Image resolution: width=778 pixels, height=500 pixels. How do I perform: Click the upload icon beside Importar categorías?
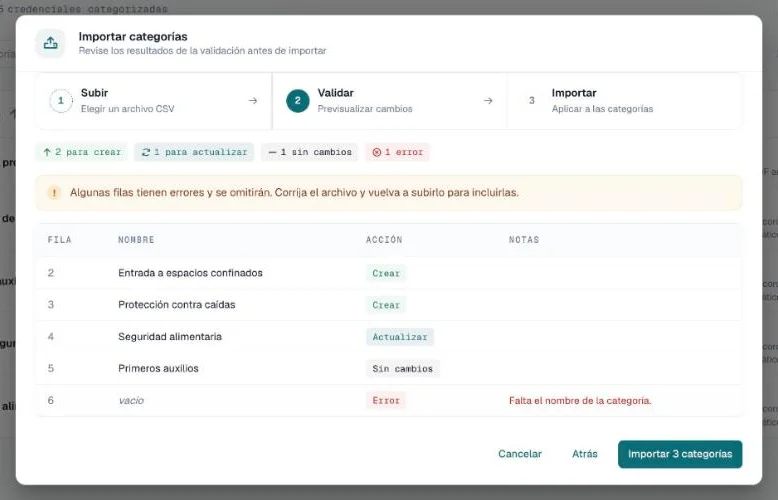50,44
